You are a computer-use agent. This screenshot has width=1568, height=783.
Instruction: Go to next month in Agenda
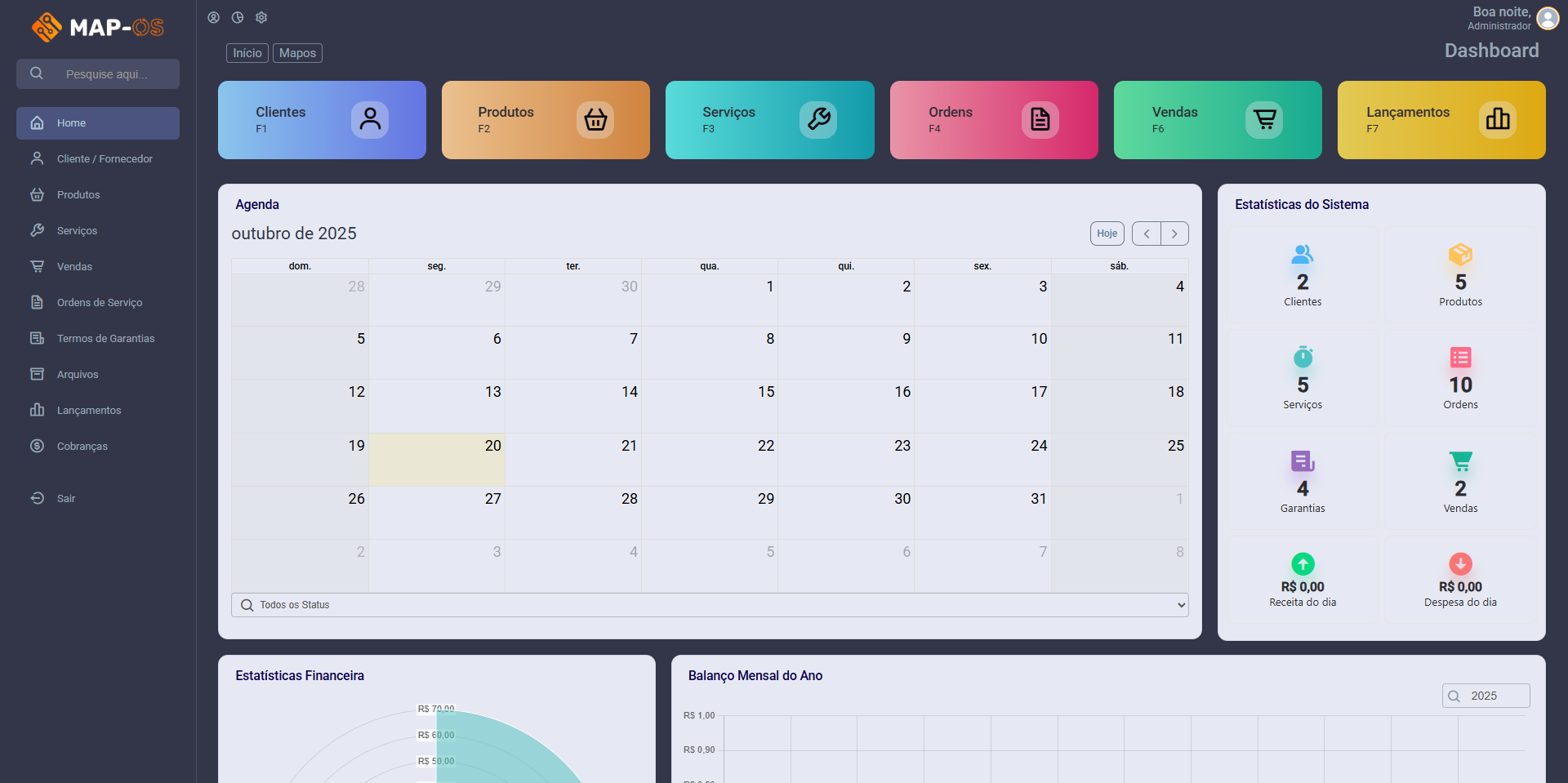pos(1174,234)
